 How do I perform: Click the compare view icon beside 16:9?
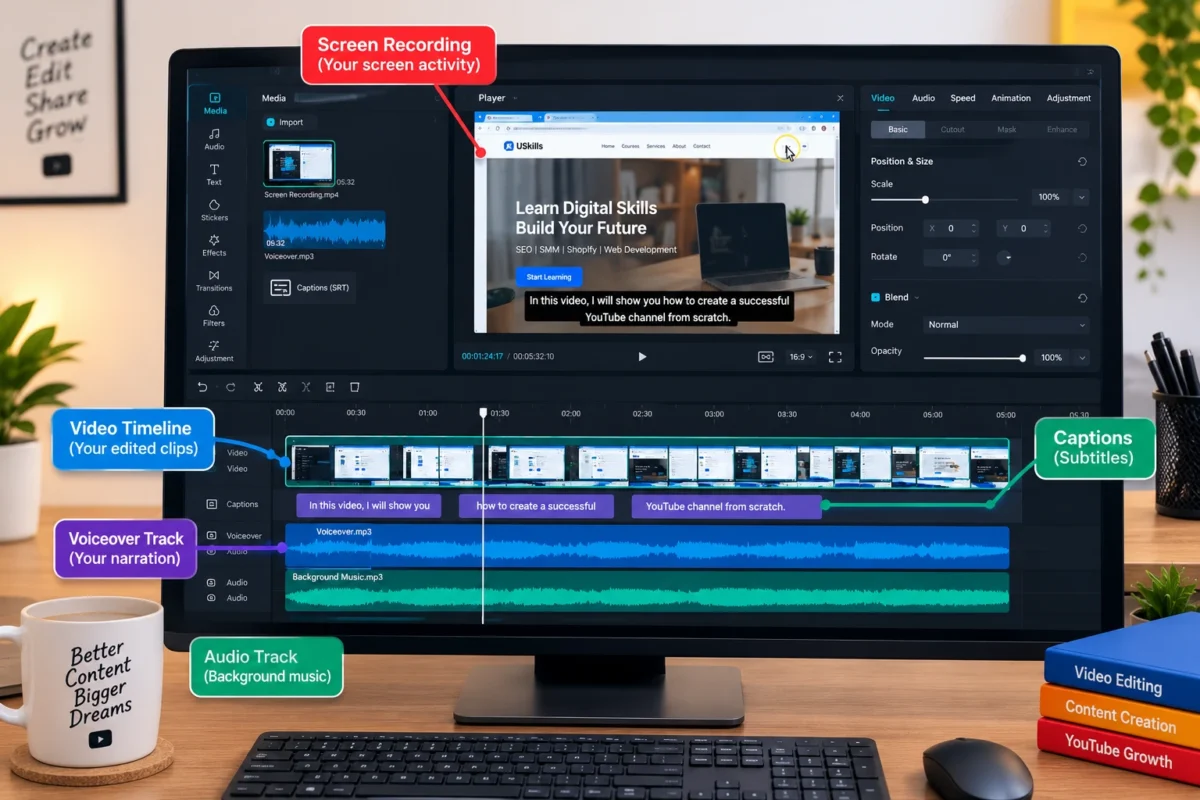coord(766,357)
